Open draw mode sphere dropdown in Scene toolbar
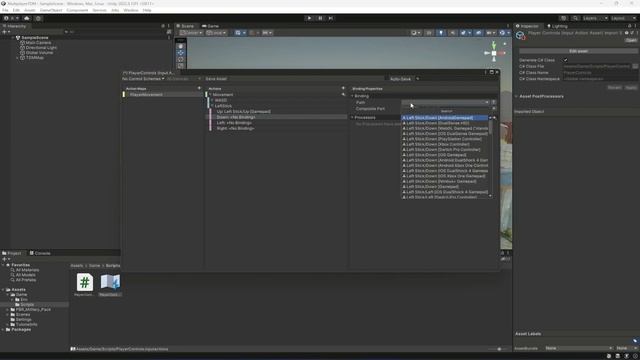This screenshot has height=360, width=640. tap(416, 33)
